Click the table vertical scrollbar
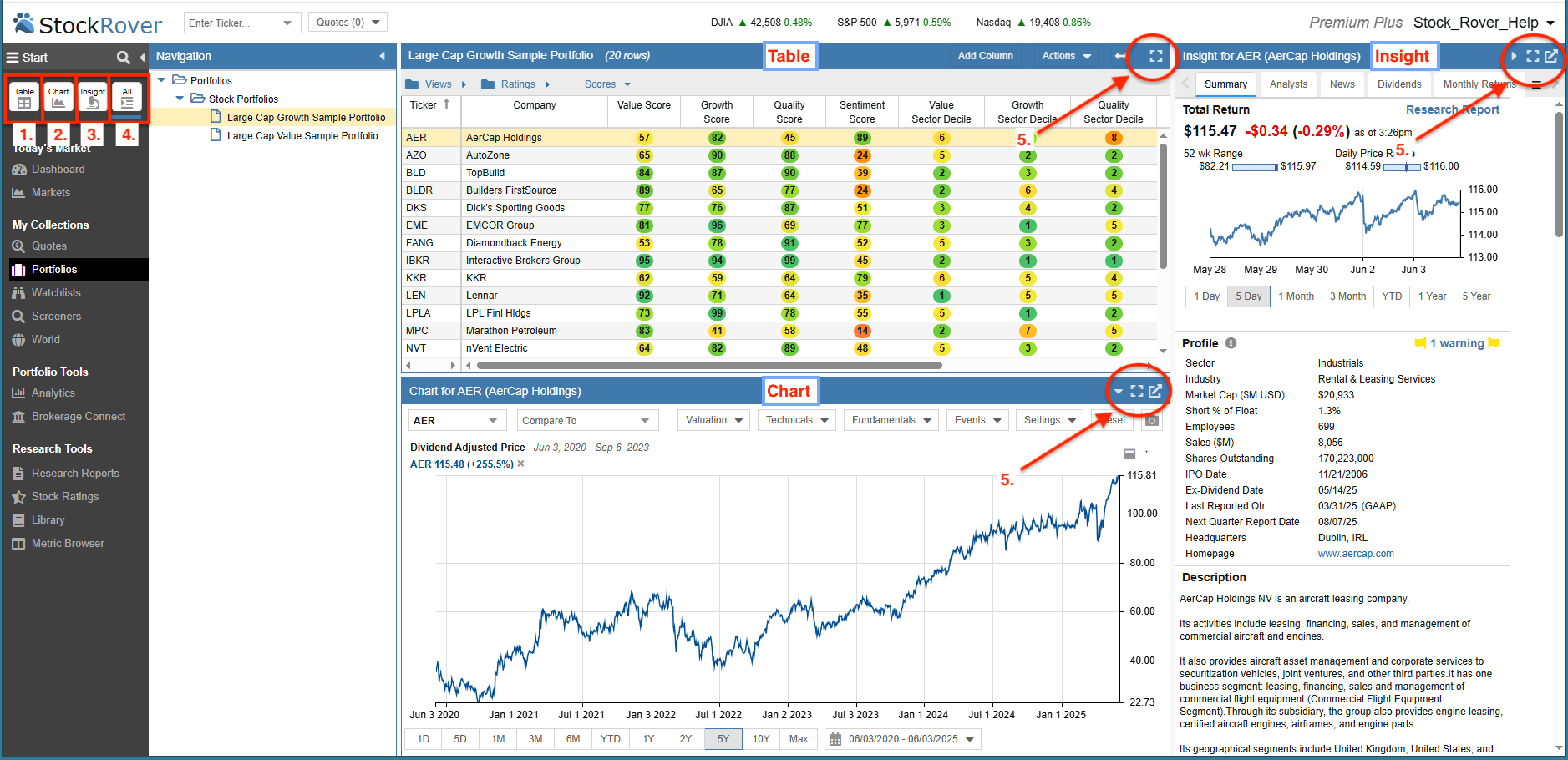 coord(1163,205)
